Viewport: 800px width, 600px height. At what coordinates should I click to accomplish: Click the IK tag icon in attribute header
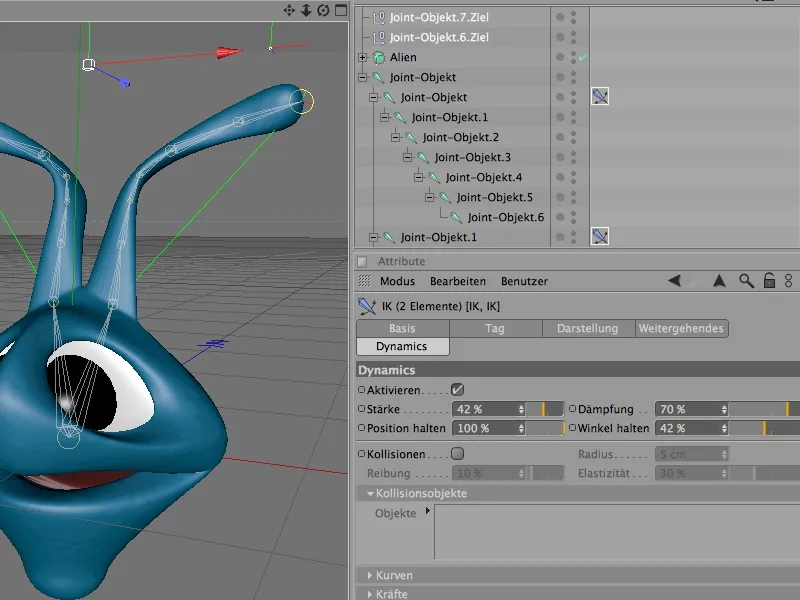pyautogui.click(x=367, y=306)
